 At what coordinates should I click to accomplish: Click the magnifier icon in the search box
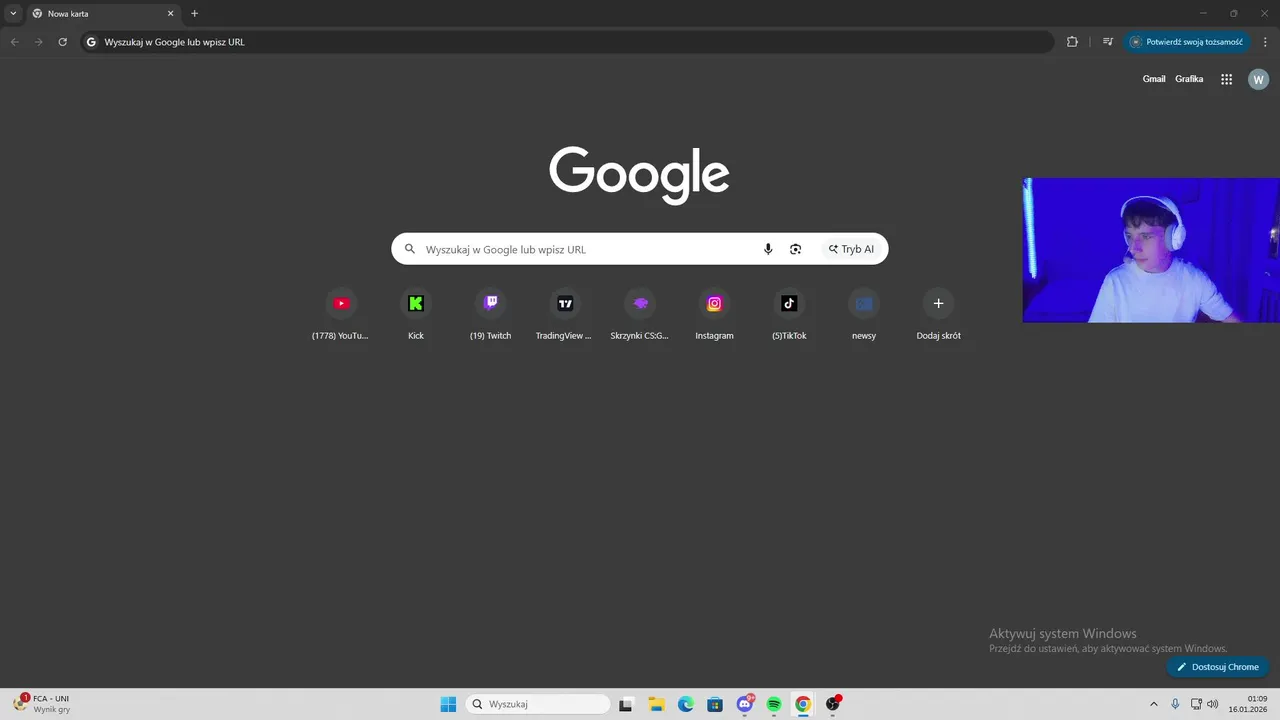[x=409, y=249]
